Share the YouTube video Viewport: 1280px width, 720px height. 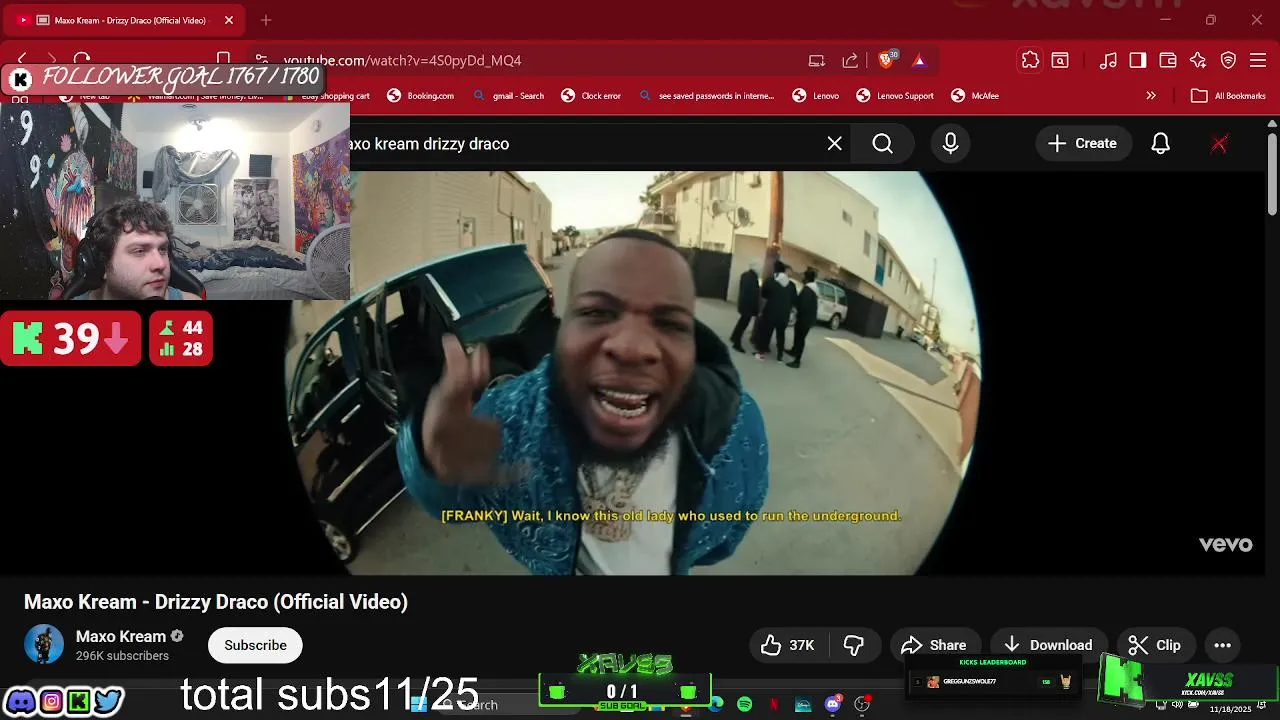pyautogui.click(x=934, y=645)
